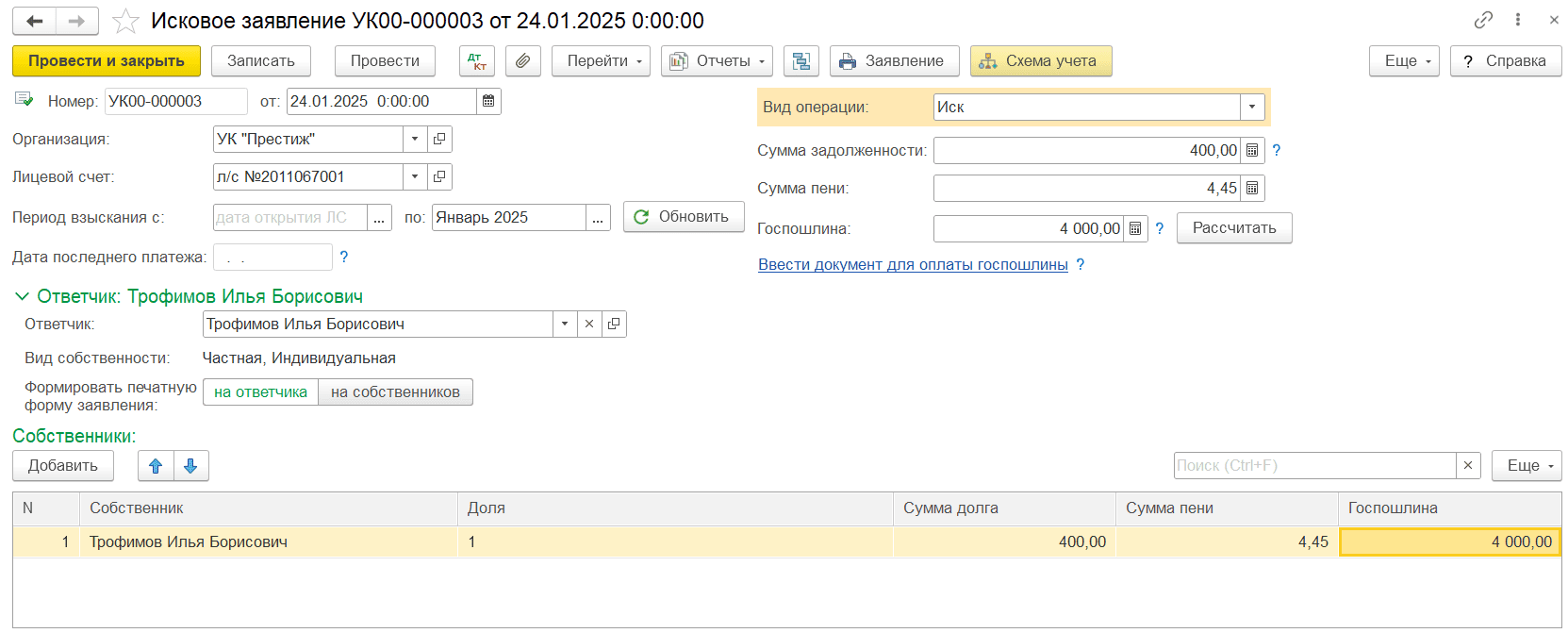1568x633 pixels.
Task: Click the Рассчитать button
Action: pyautogui.click(x=1233, y=228)
